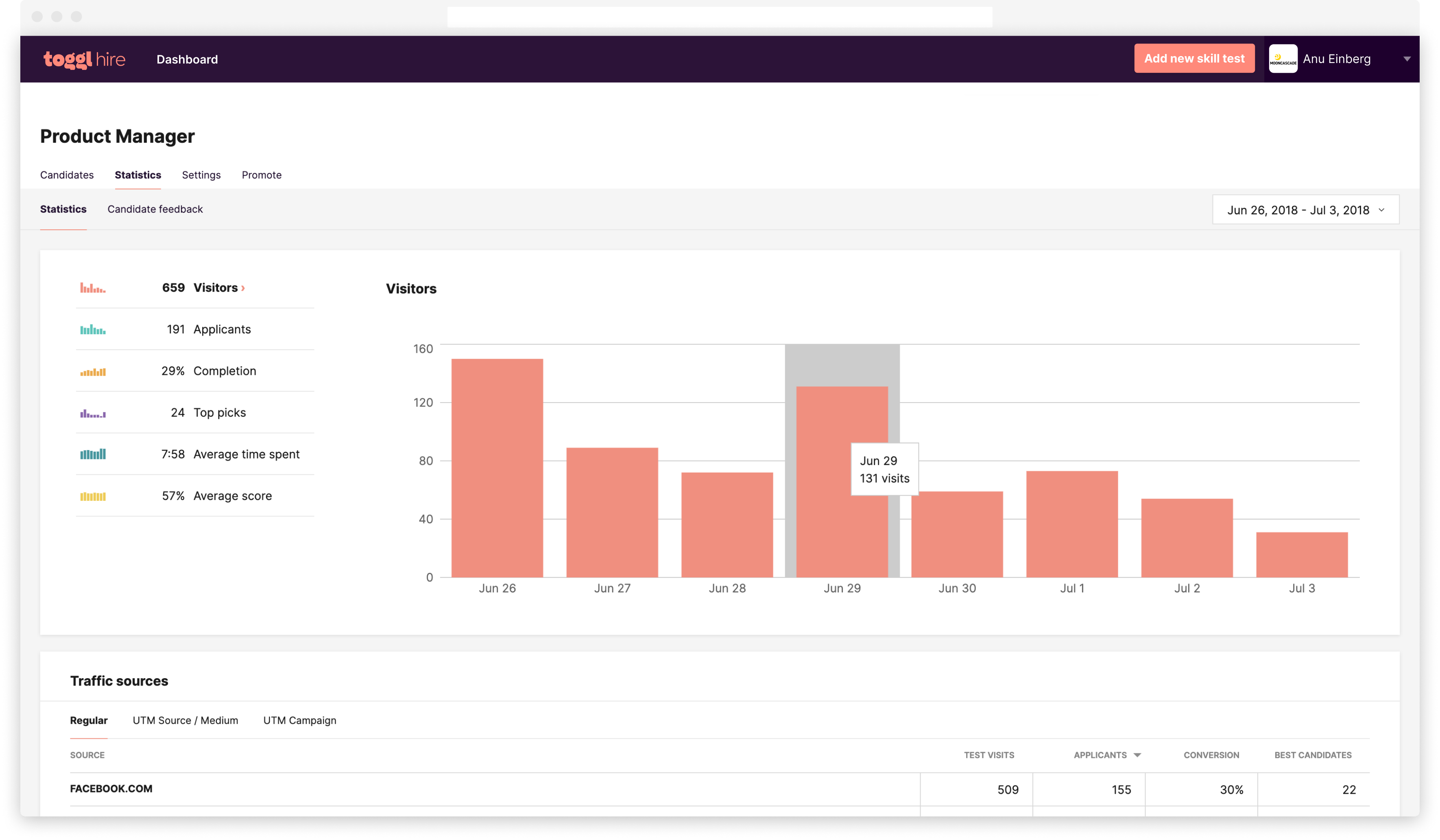Switch to the Settings tab
Viewport: 1440px width, 840px height.
(x=201, y=175)
